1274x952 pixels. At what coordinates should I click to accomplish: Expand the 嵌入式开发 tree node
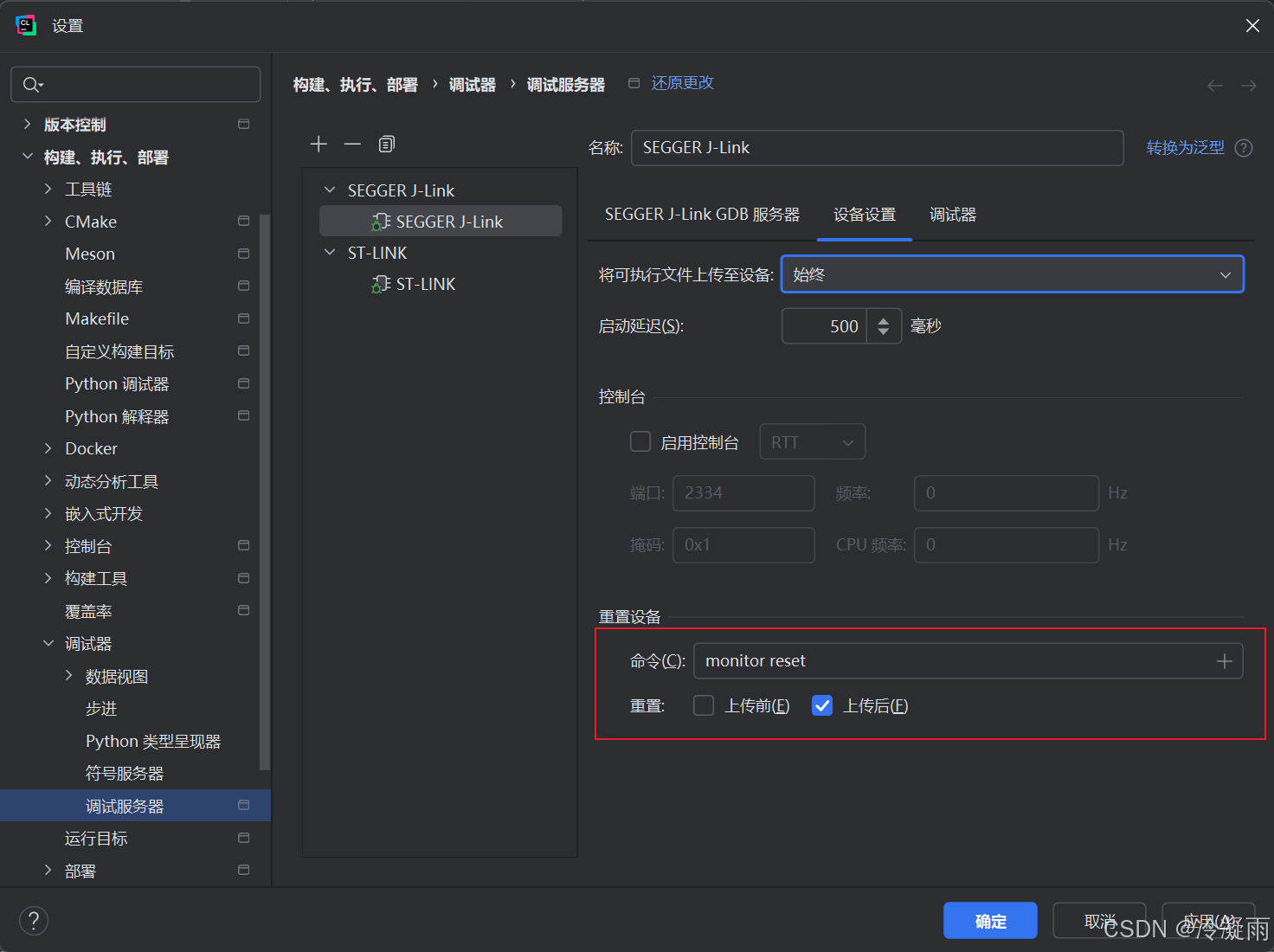point(48,513)
